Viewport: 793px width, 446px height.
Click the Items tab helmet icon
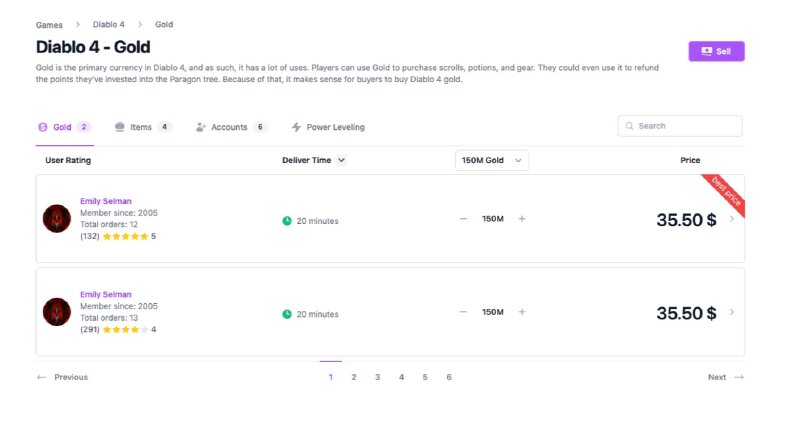[x=119, y=127]
